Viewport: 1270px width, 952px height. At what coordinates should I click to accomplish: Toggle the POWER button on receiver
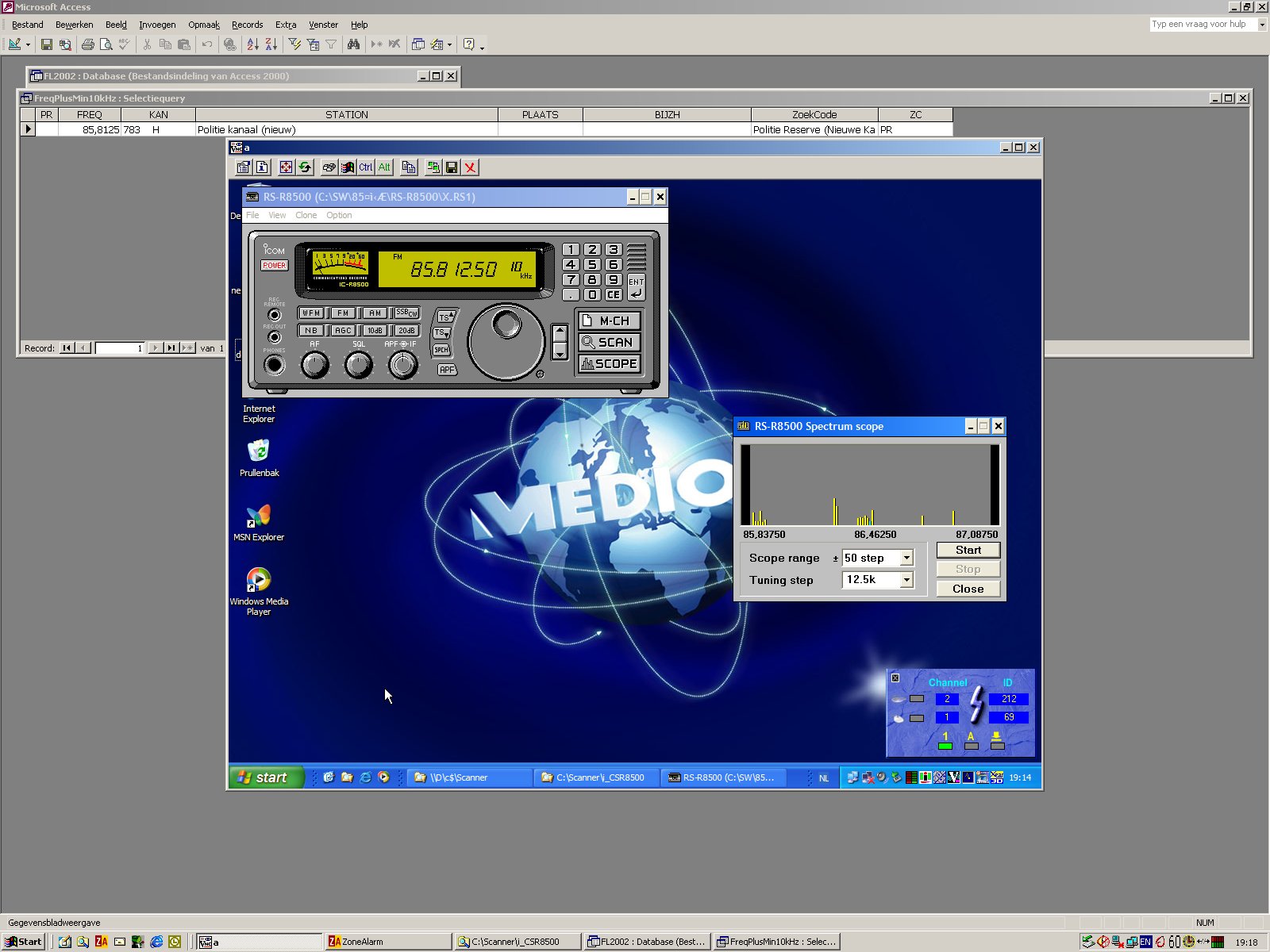275,266
